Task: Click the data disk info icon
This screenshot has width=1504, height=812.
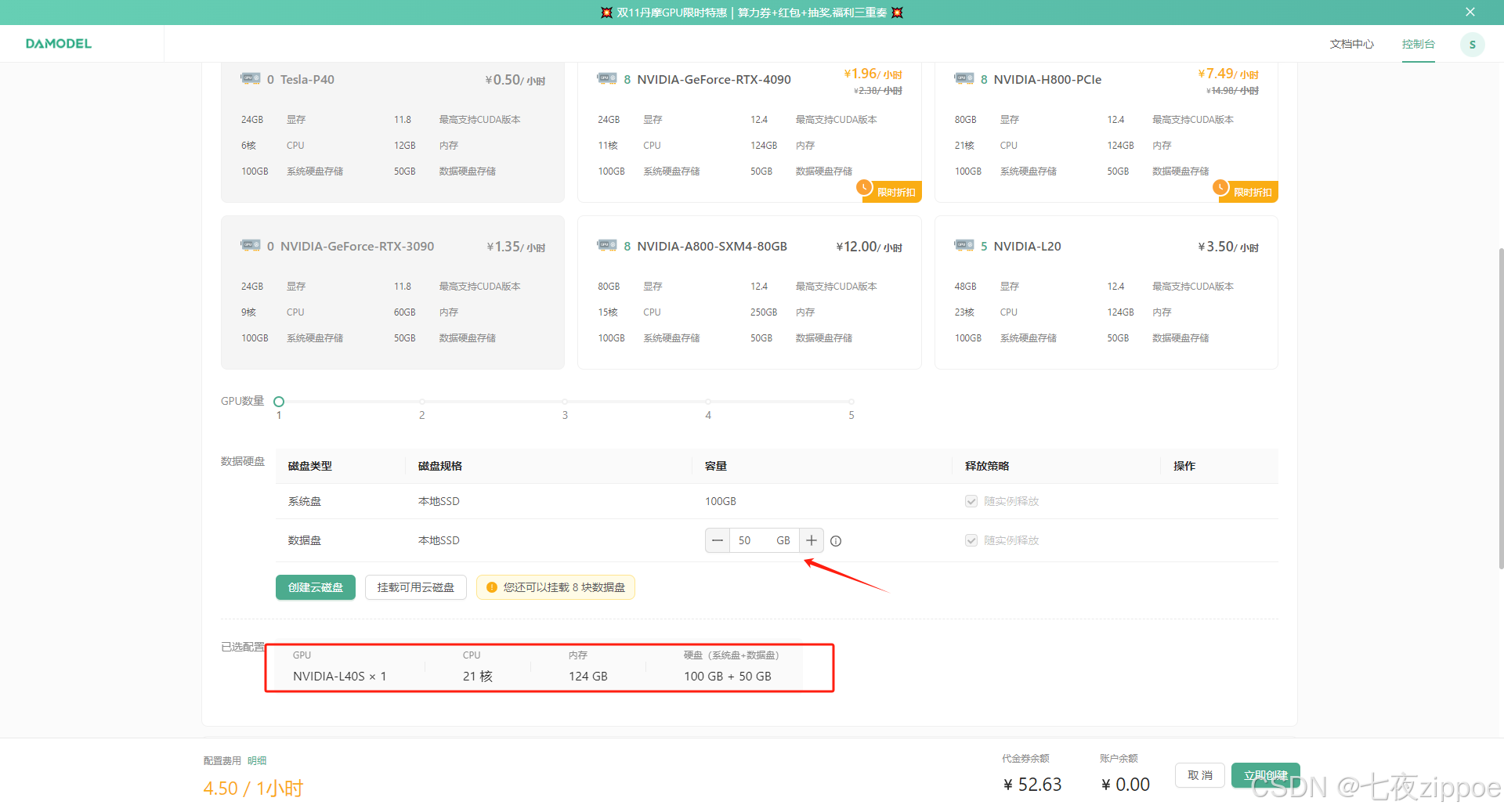Action: pyautogui.click(x=836, y=541)
